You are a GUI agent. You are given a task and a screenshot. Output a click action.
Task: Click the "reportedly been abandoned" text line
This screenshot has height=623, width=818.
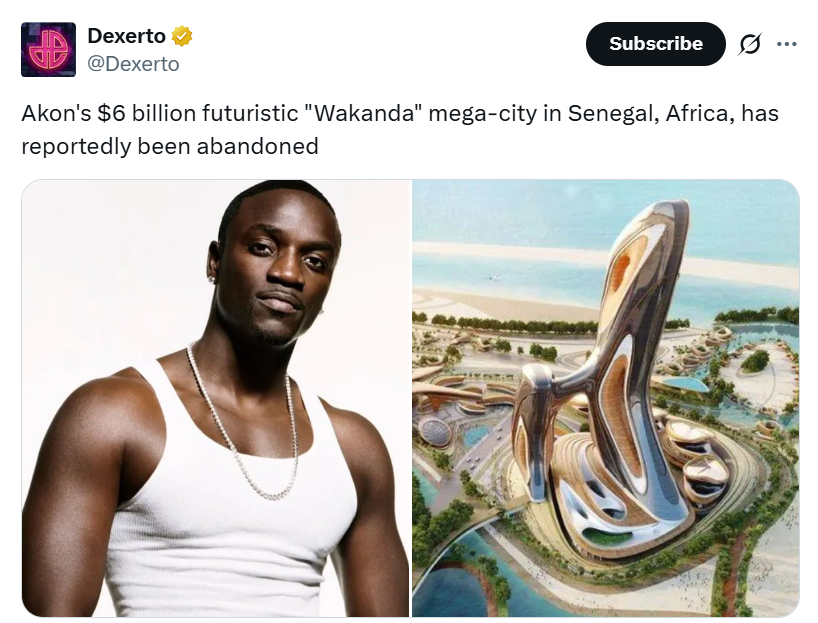(x=170, y=146)
